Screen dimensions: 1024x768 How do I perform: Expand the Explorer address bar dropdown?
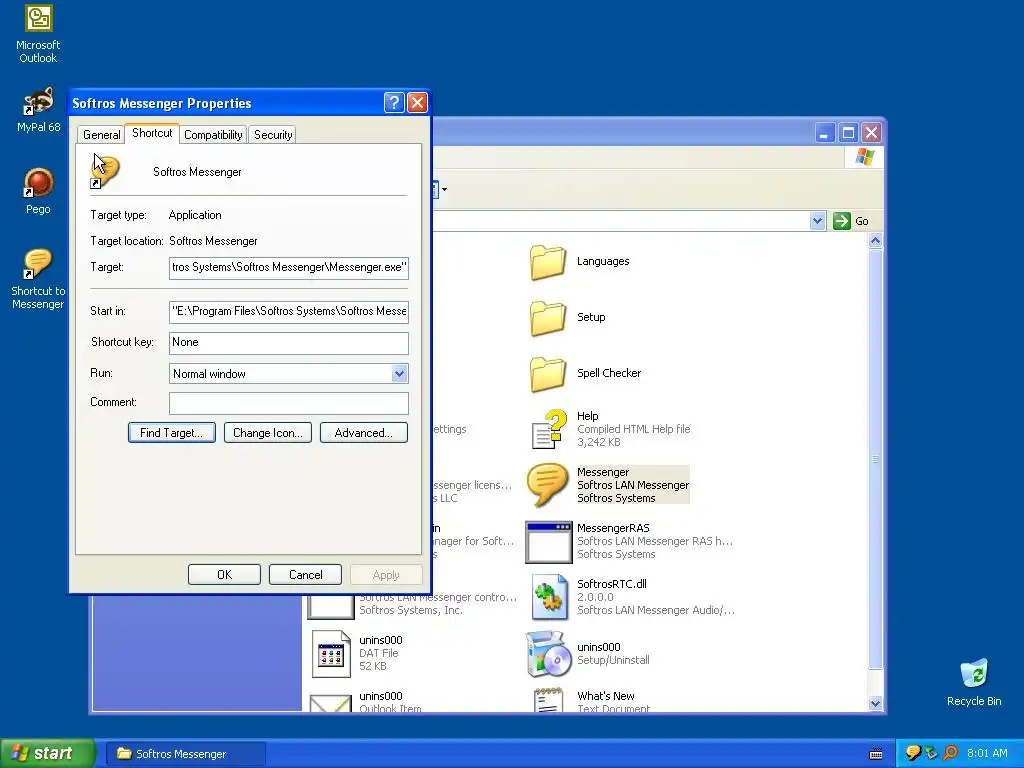(x=818, y=221)
